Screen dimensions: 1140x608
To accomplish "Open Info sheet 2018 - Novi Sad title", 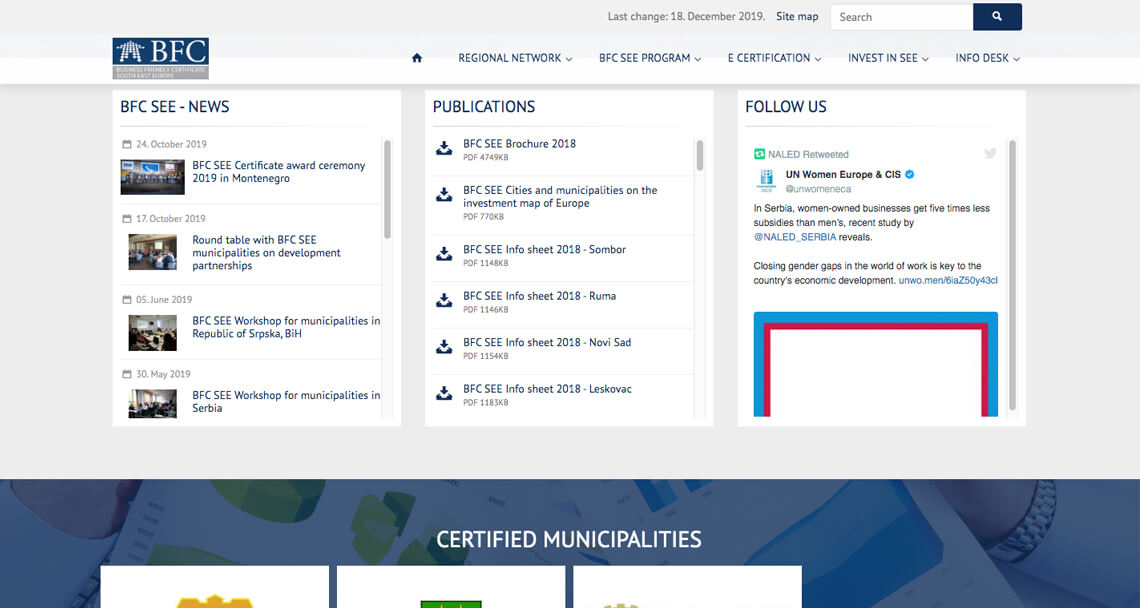I will coord(547,342).
